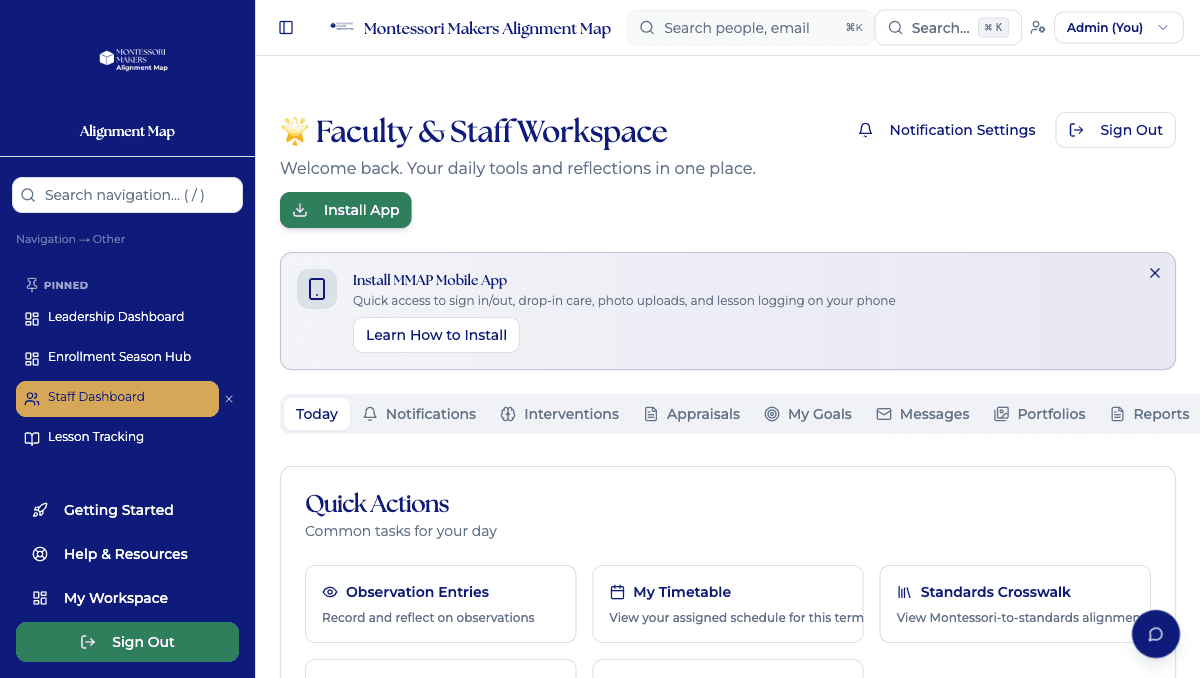Open the chat bubble in the corner
The height and width of the screenshot is (678, 1200).
coord(1155,634)
